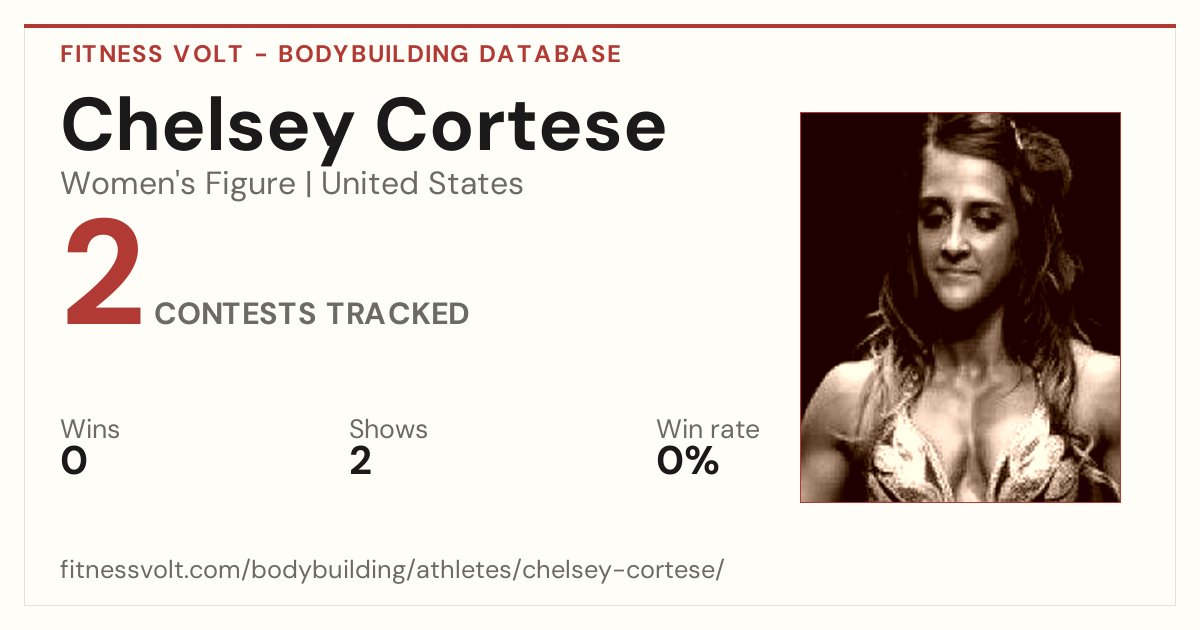
Task: Click the red line atop the card
Action: tap(600, 26)
